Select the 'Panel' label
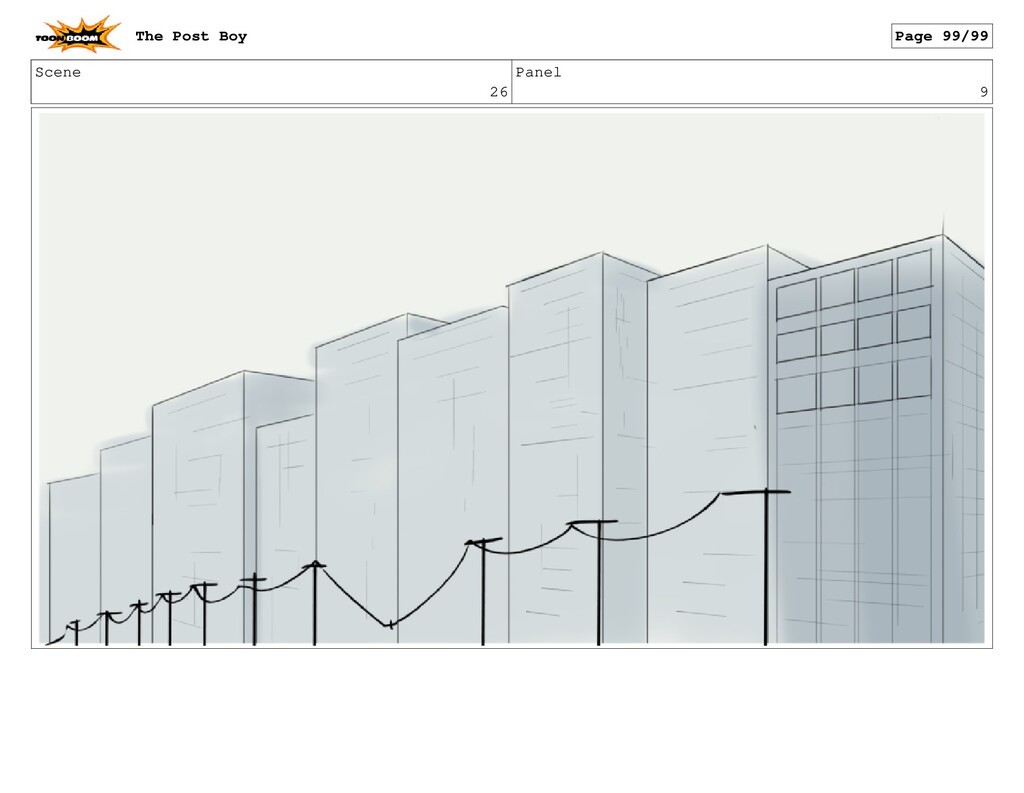 coord(539,73)
